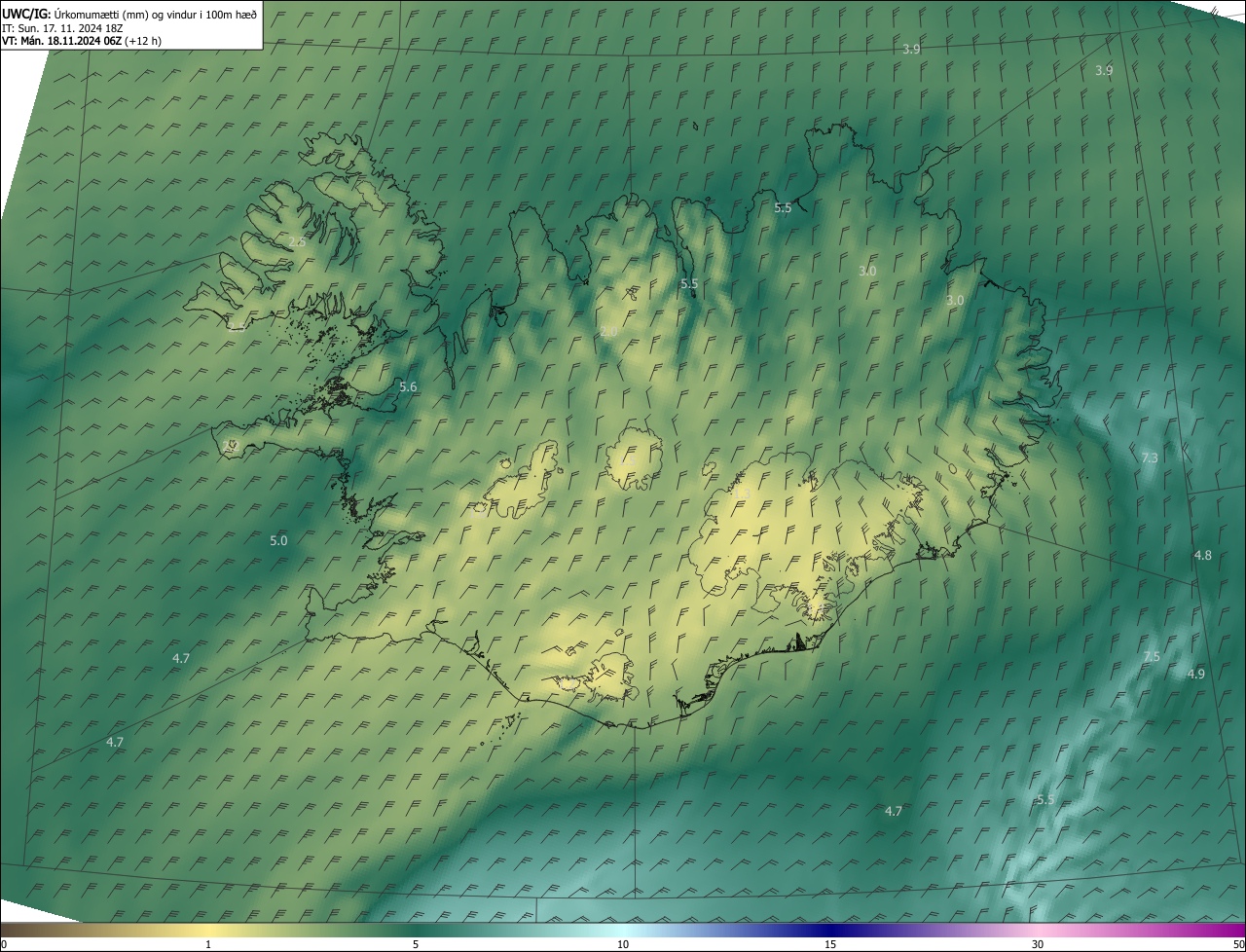1246x952 pixels.
Task: Click the 5 tick label on the color scale
Action: [416, 944]
